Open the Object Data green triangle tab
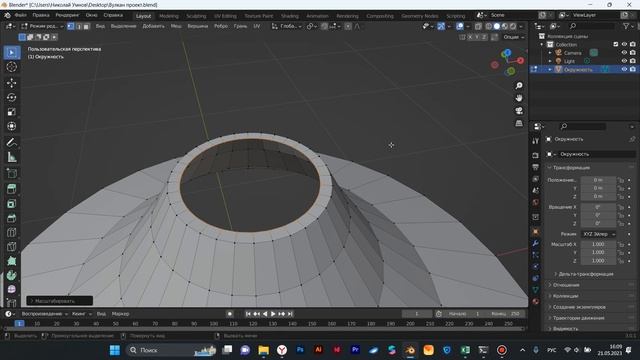 (536, 290)
